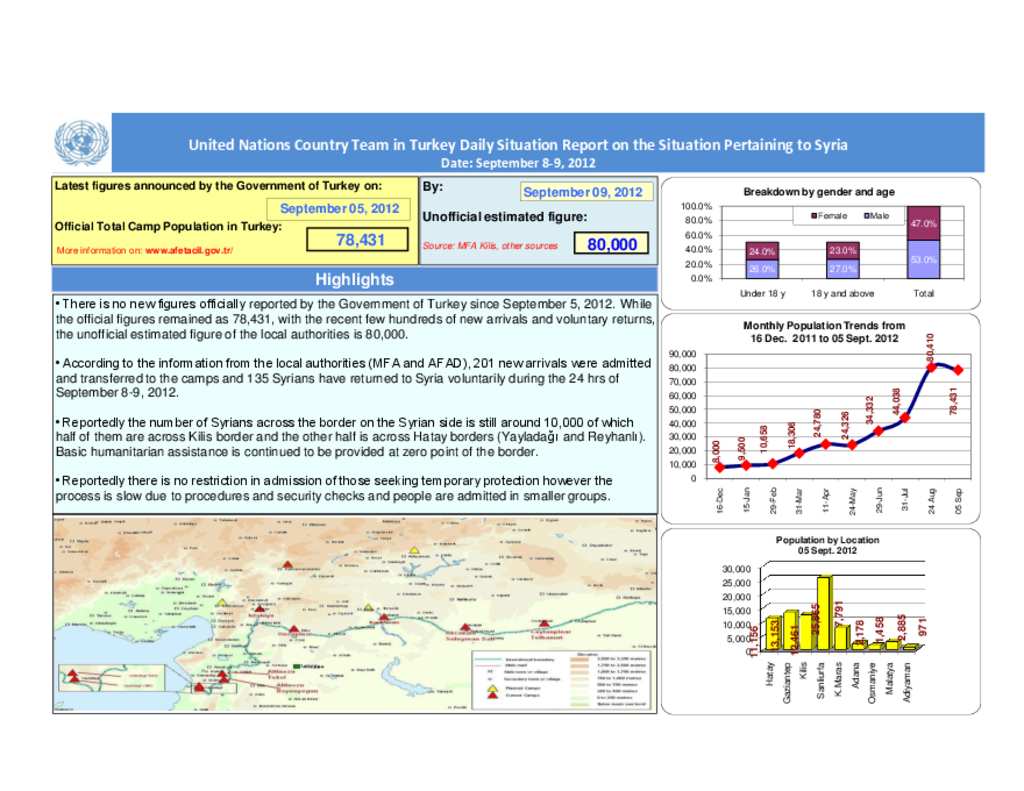Click the United Nations logo emblem
The image size is (1024, 791).
[80, 143]
